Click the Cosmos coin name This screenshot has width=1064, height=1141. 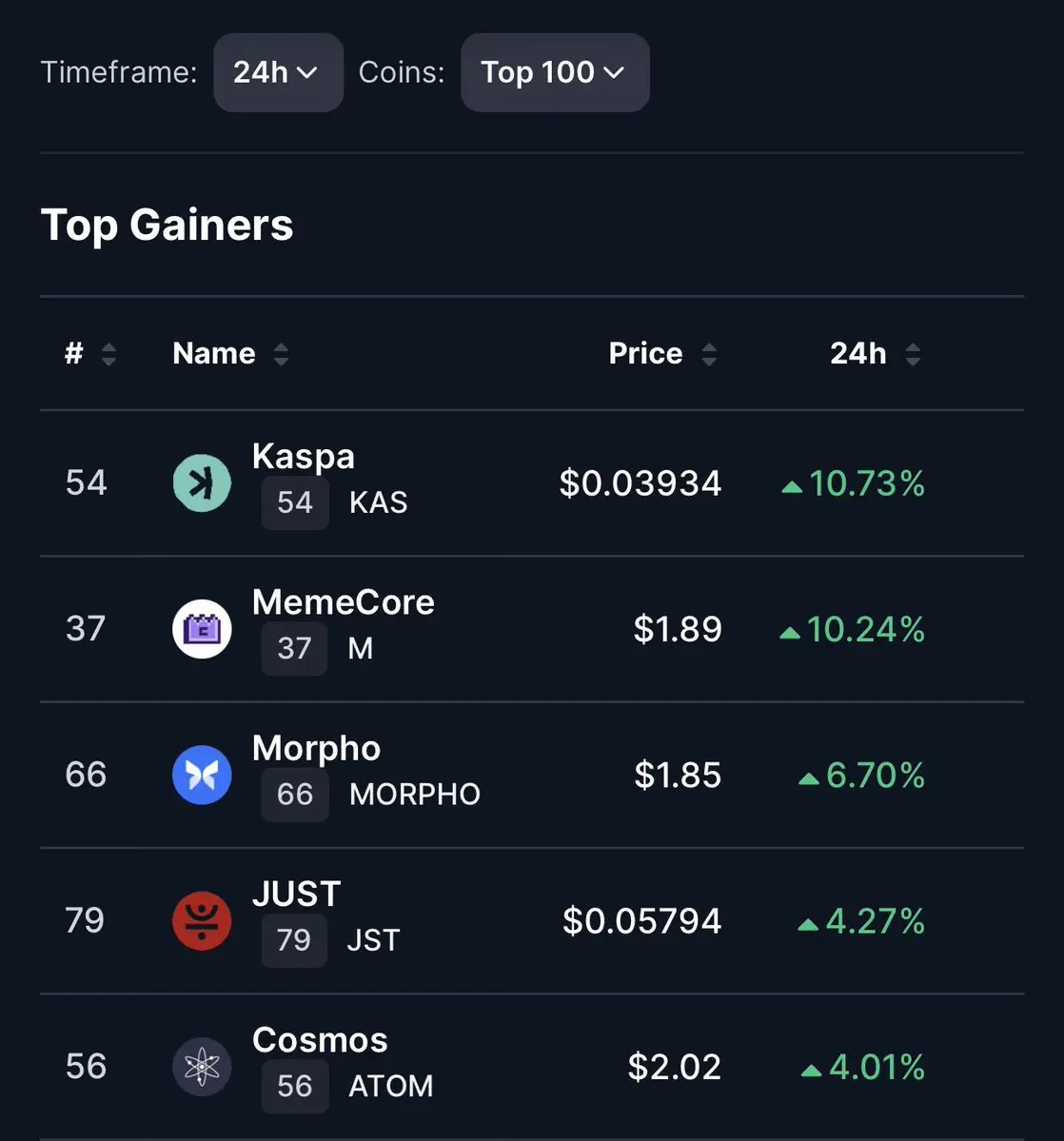click(x=320, y=1039)
